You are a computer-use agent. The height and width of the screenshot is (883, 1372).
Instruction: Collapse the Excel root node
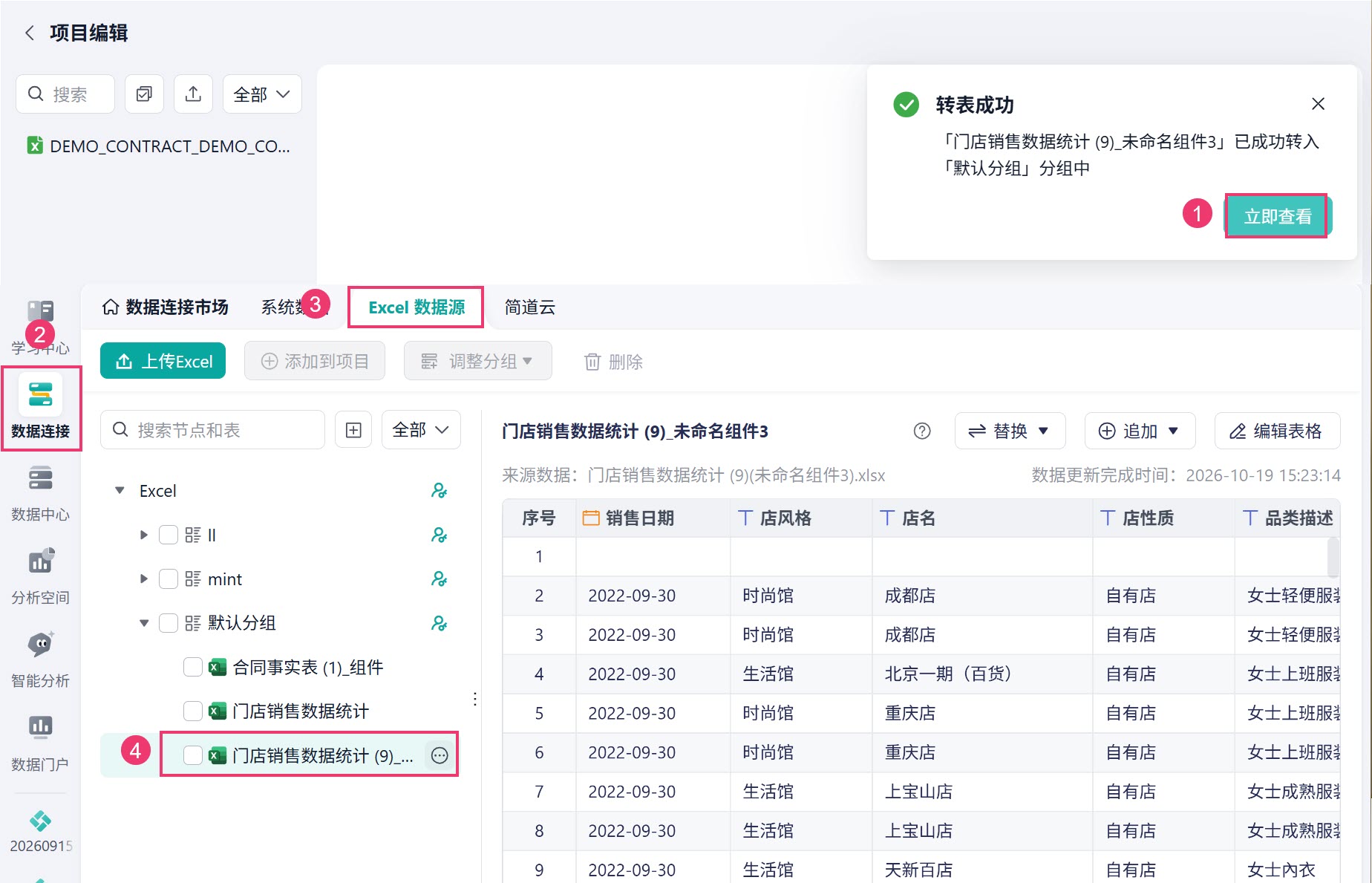[120, 491]
